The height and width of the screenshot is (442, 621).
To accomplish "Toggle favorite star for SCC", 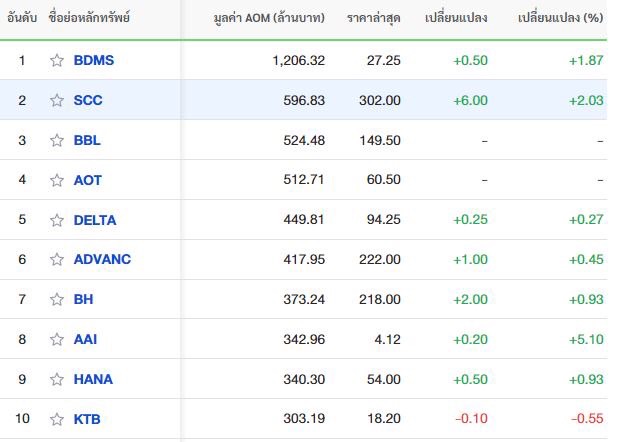I will 57,100.
